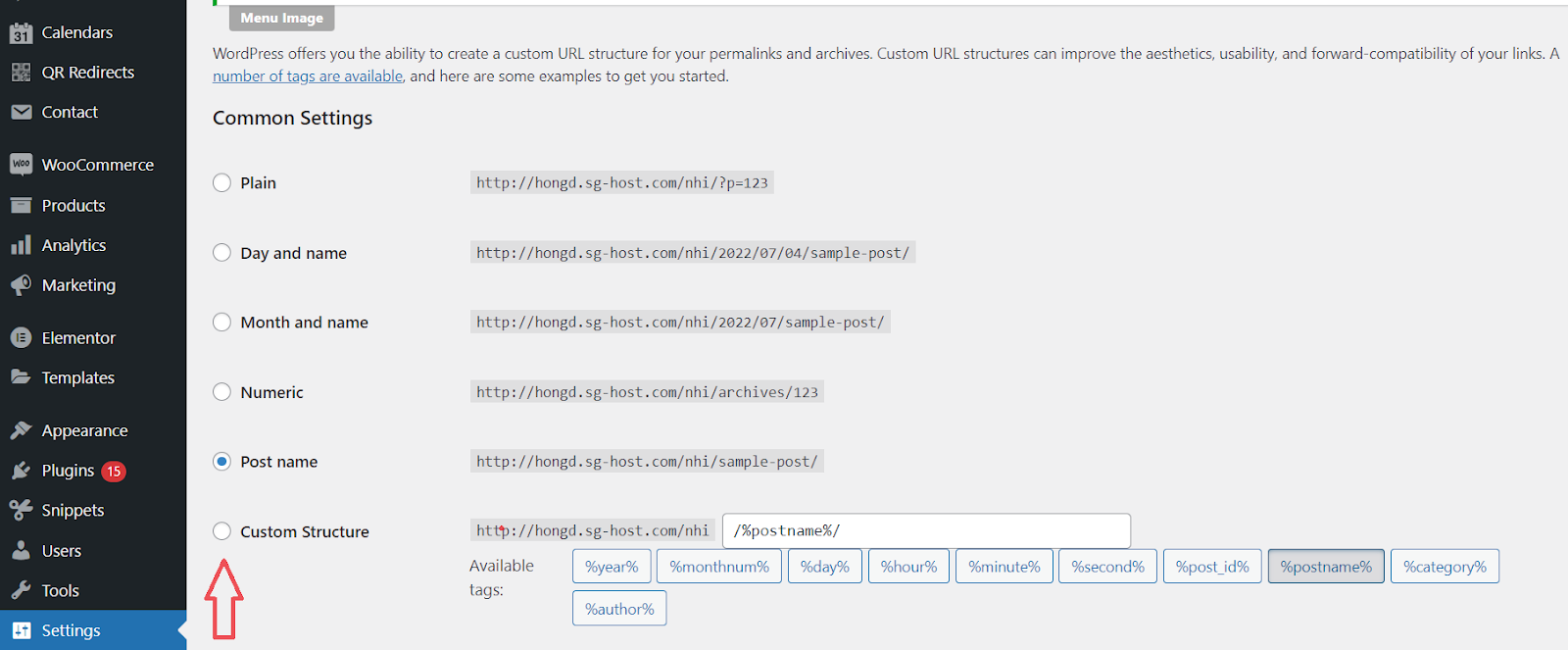Click the Appearance paintbrush icon
This screenshot has width=1568, height=650.
point(21,430)
